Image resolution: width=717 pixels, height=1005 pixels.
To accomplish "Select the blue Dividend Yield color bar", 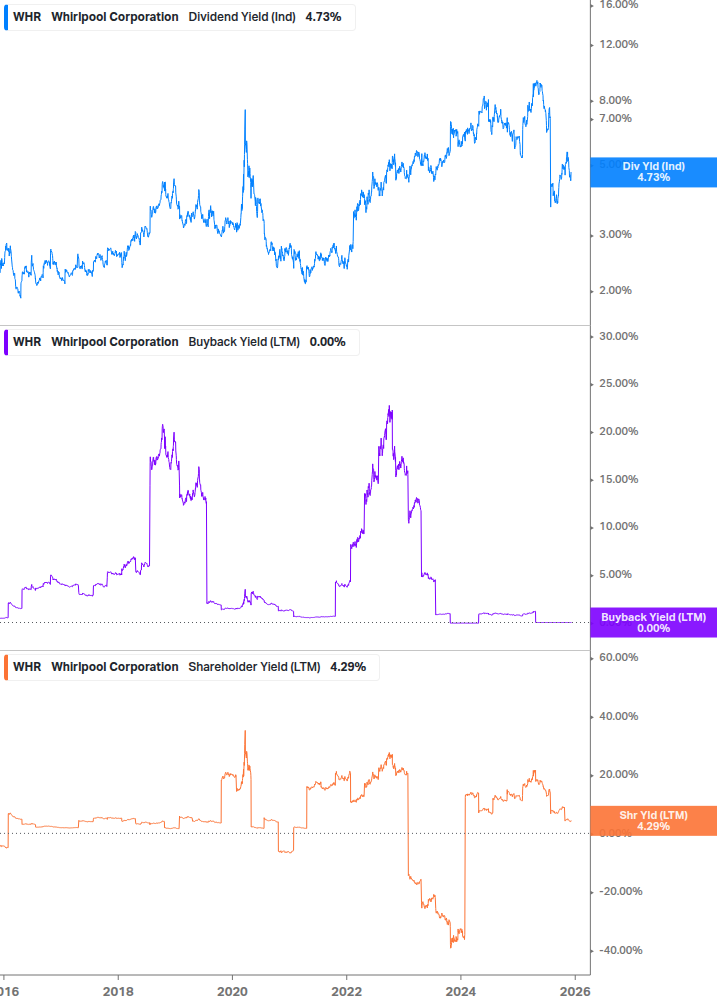I will click(x=6, y=17).
